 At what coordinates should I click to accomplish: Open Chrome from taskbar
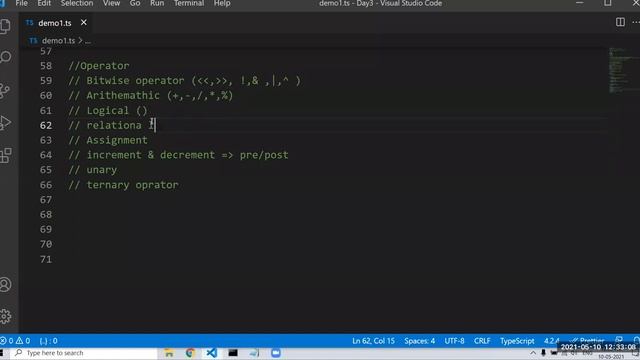[190, 353]
